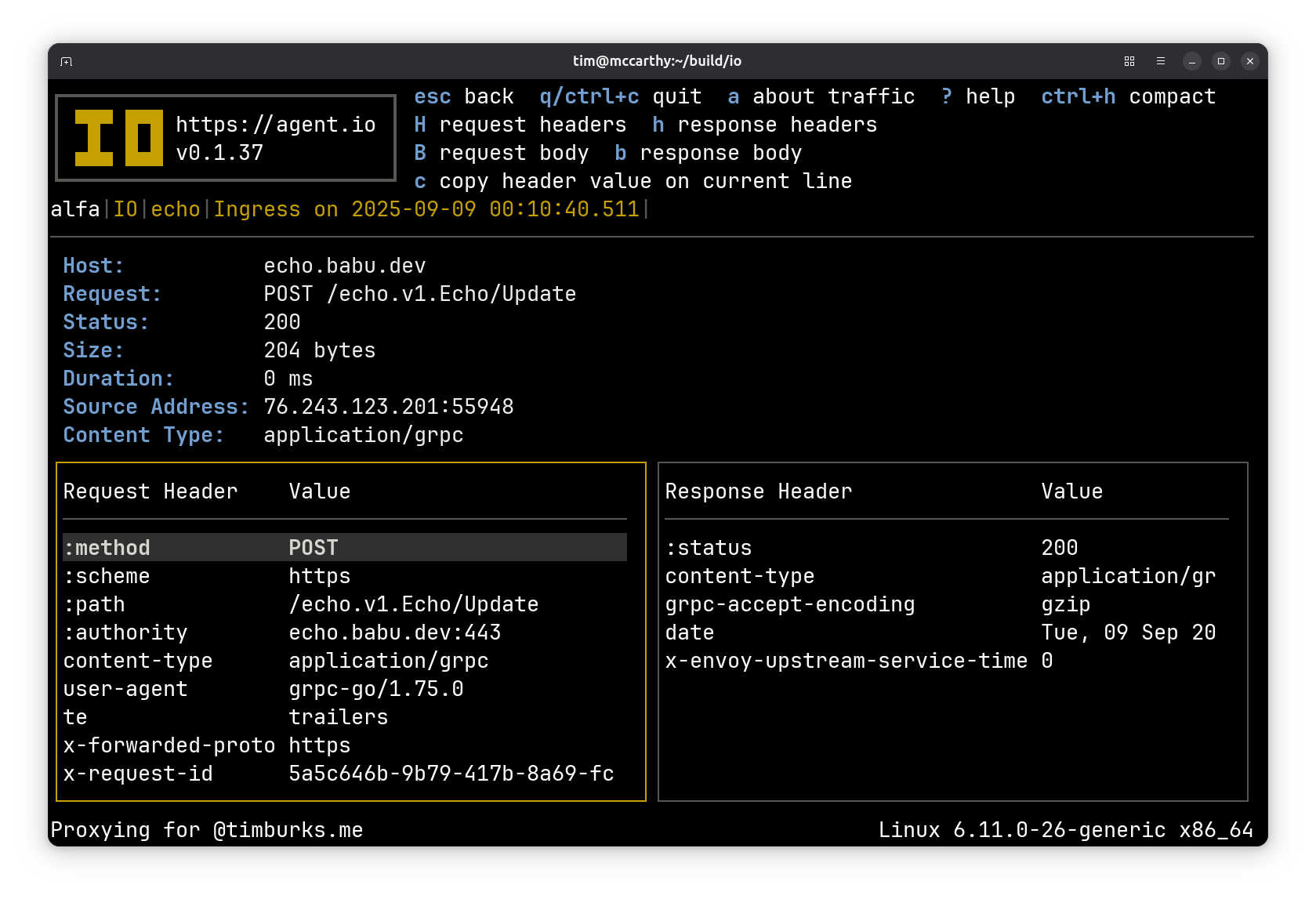
Task: Click the alfa breadcrumb segment
Action: [x=75, y=209]
